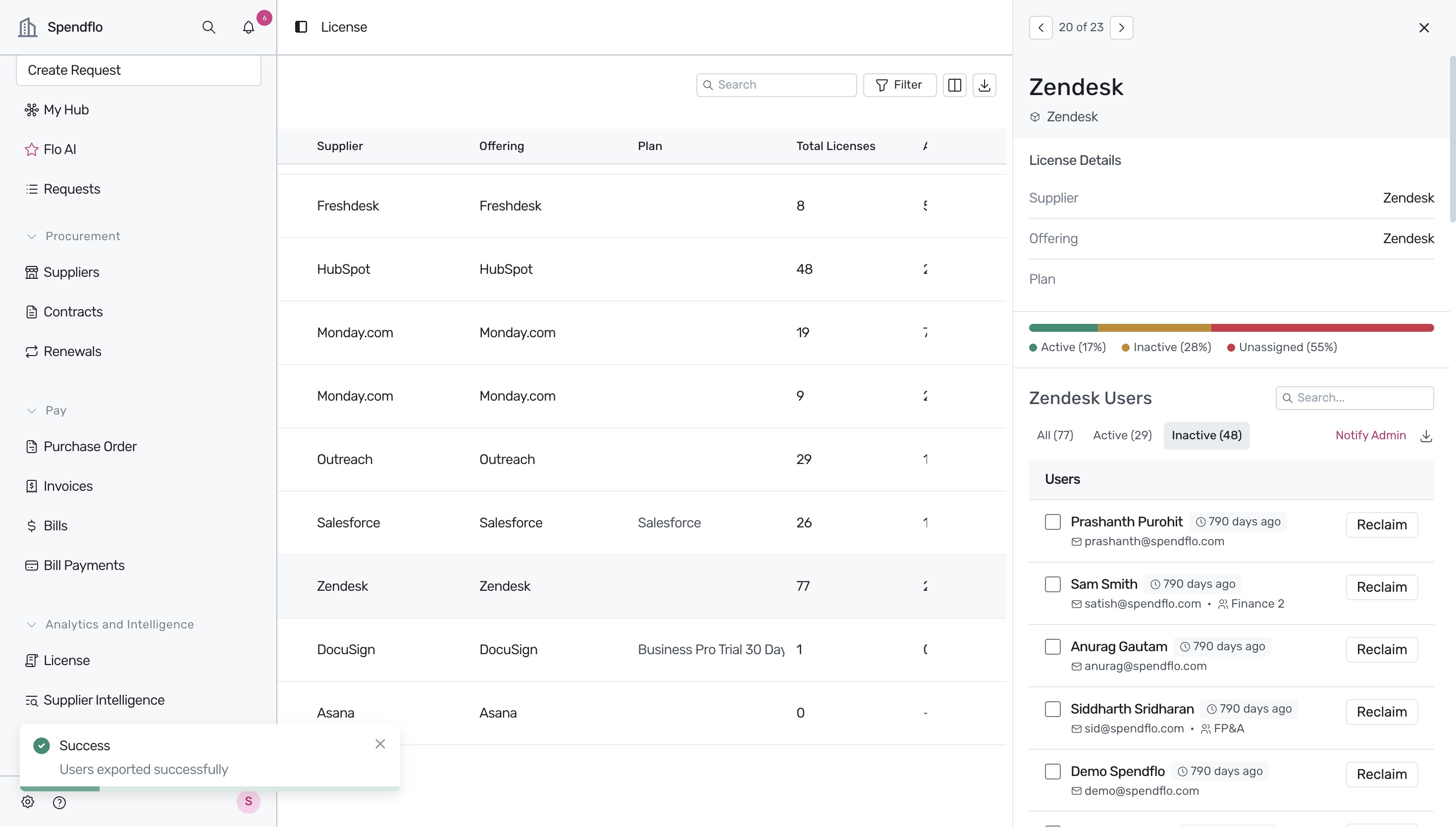Go to previous license record arrow

1040,27
